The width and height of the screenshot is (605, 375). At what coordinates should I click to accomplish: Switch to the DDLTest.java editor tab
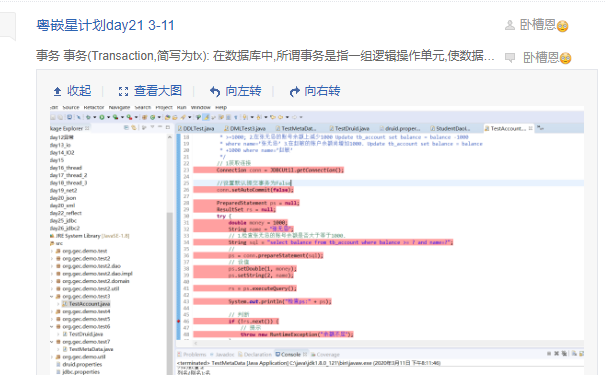196,128
